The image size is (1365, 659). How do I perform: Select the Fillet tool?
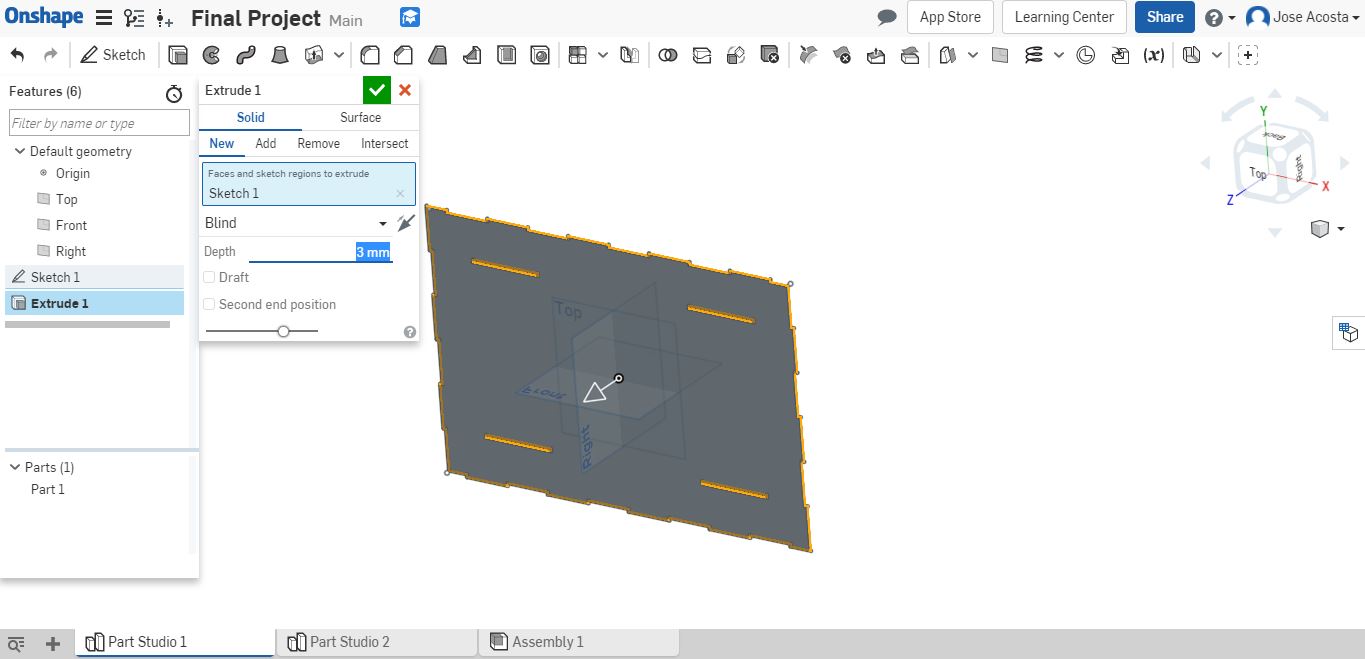tap(370, 55)
